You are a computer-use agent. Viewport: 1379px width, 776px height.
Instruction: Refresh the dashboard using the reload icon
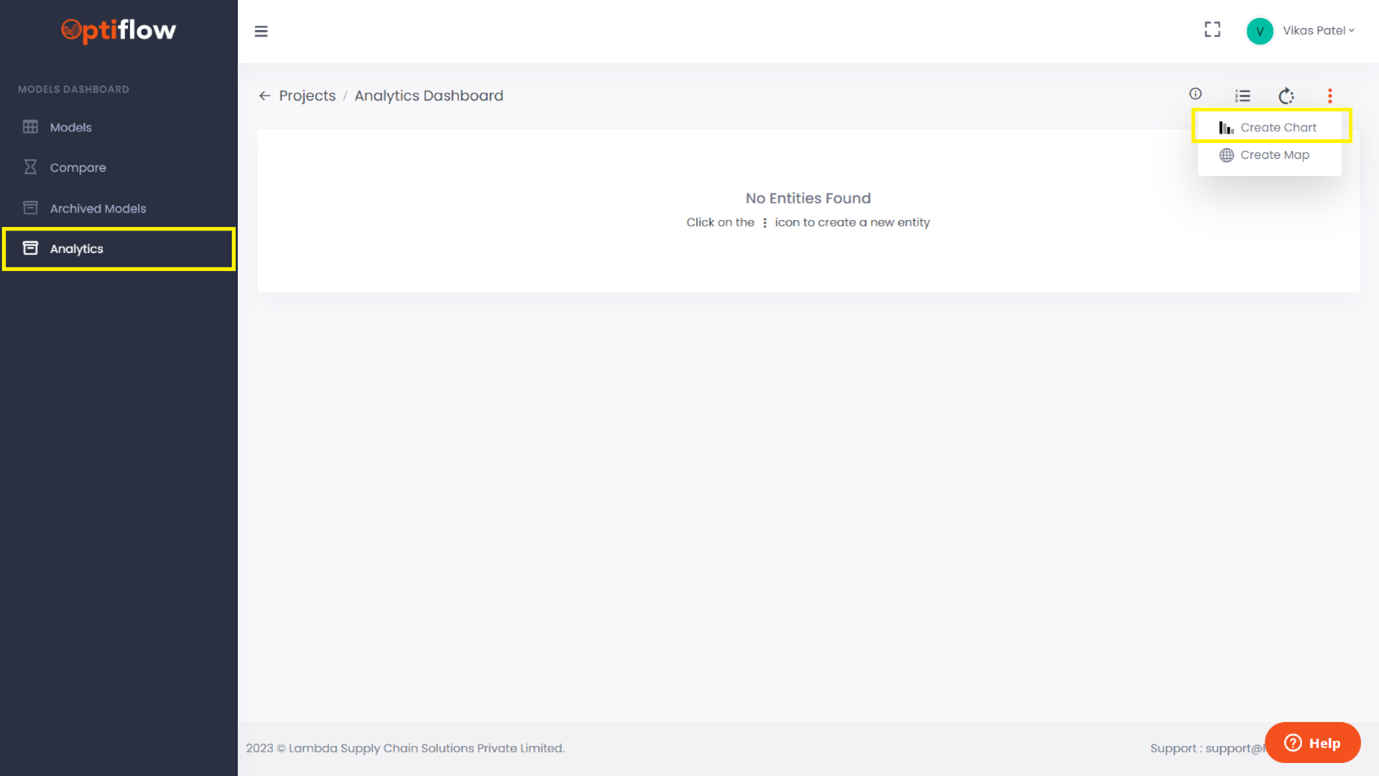click(1286, 95)
